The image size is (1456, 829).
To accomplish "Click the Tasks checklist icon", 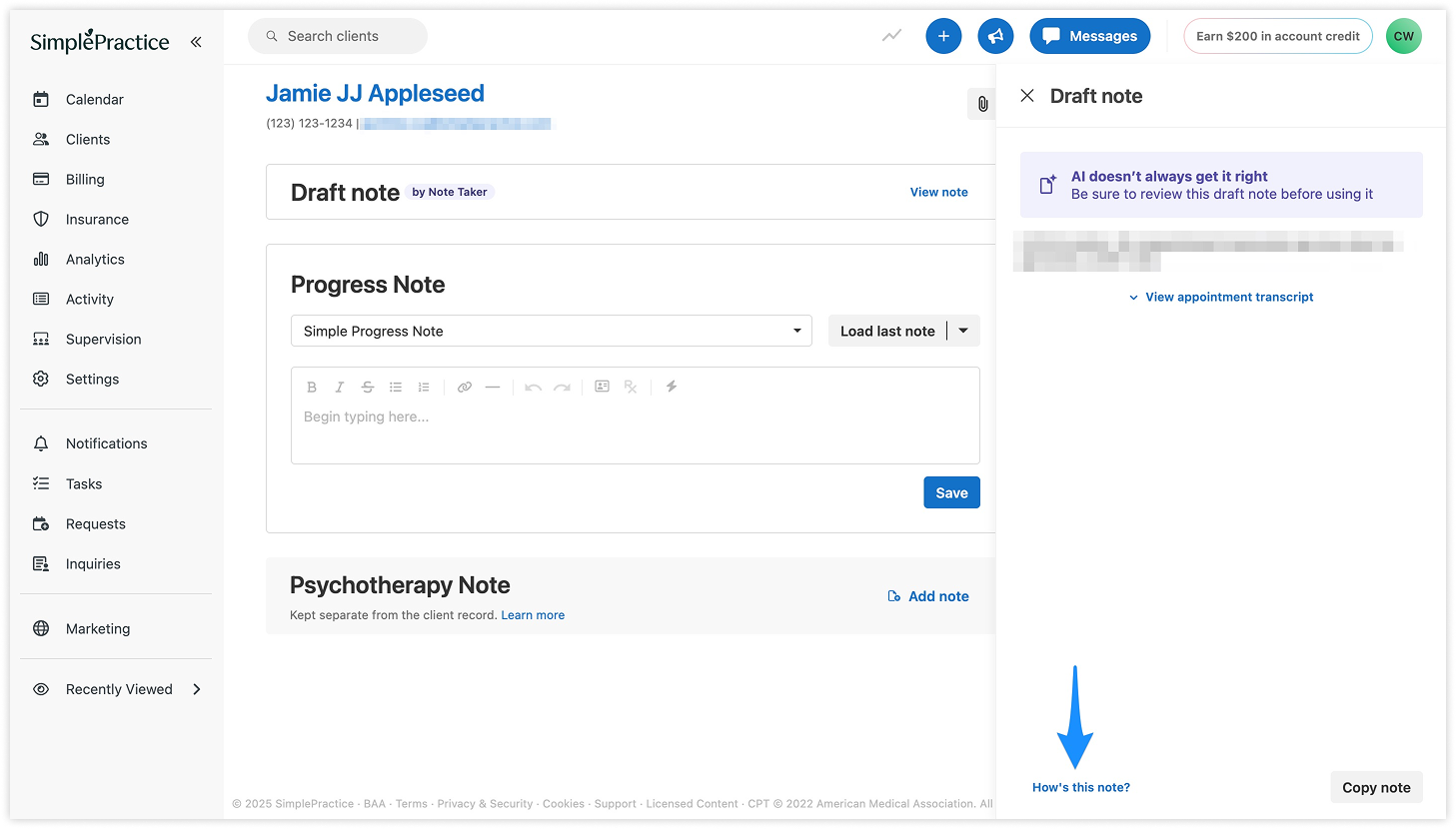I will [x=41, y=483].
